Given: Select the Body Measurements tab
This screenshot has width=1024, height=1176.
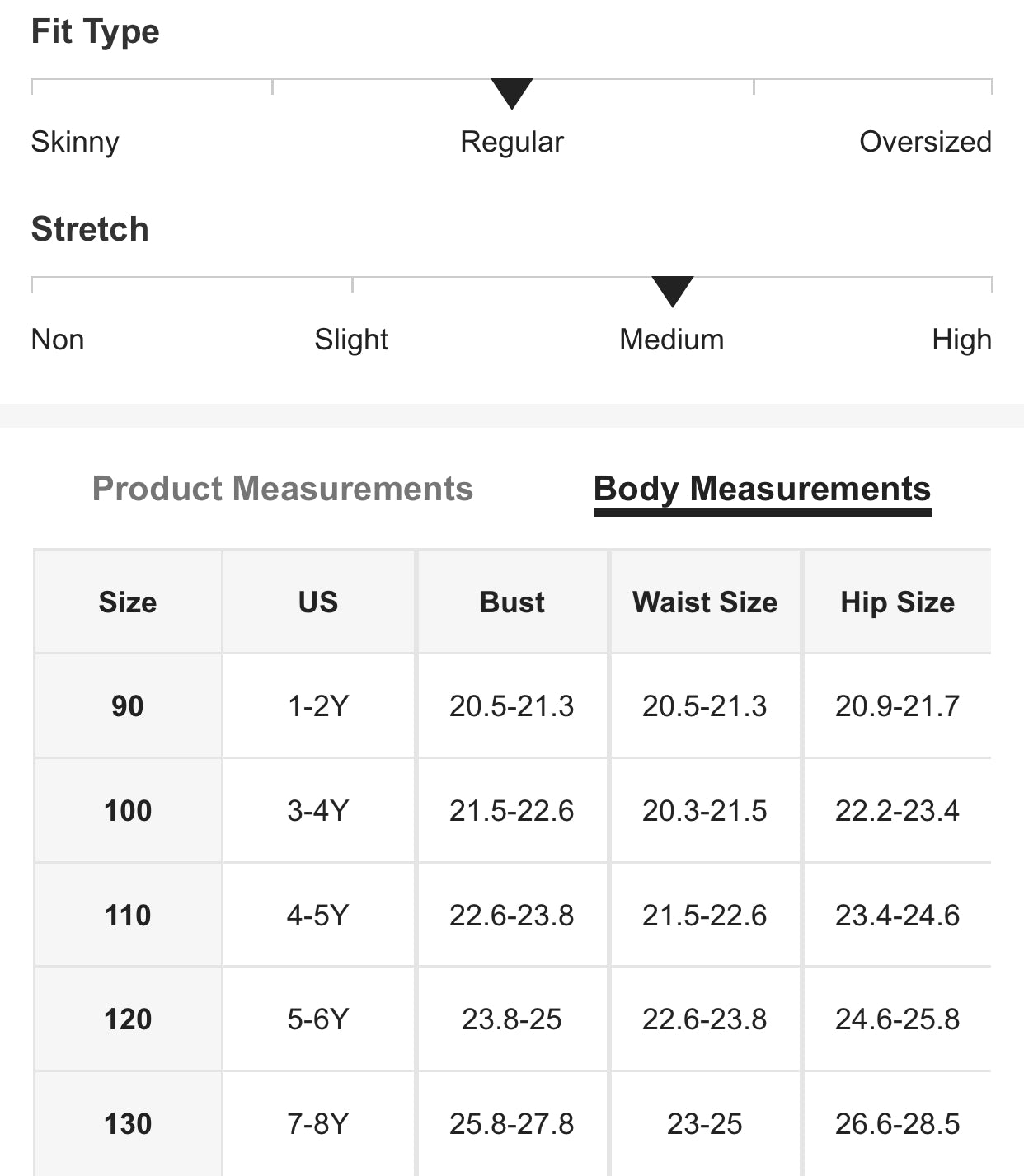Looking at the screenshot, I should 762,489.
